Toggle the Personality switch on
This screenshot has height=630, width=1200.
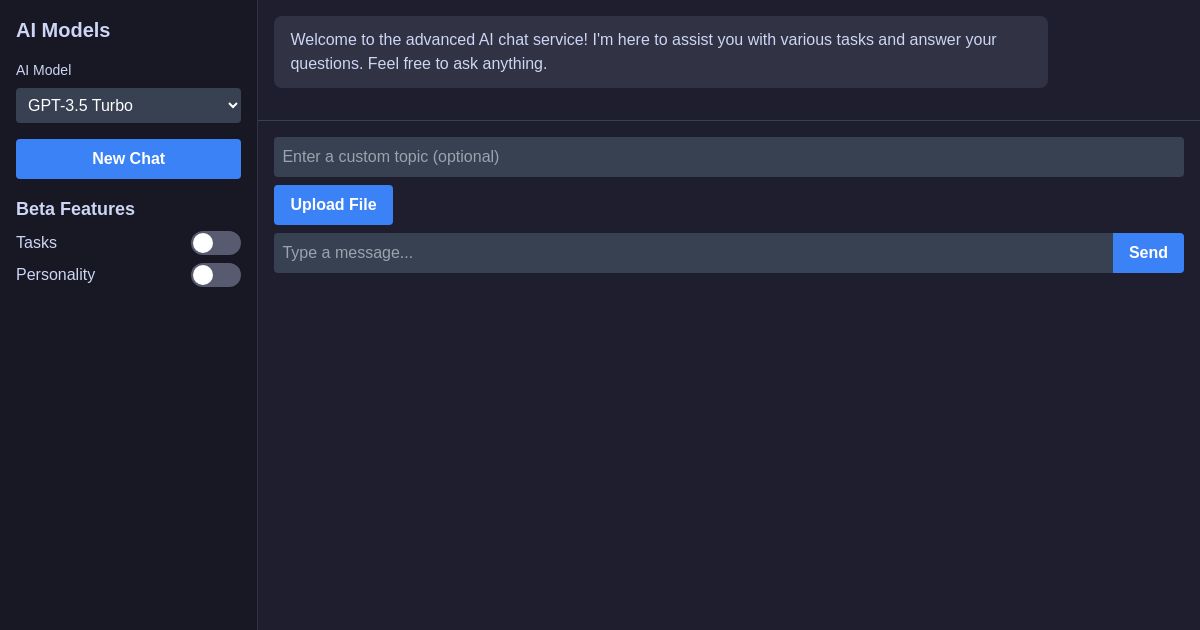click(x=216, y=275)
